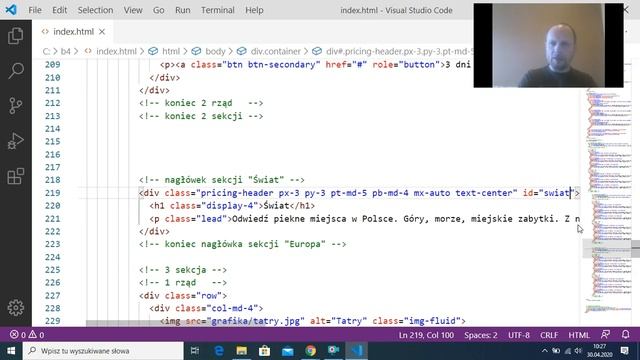Show hidden tray icons chevron
This screenshot has height=360, width=640.
coord(544,351)
